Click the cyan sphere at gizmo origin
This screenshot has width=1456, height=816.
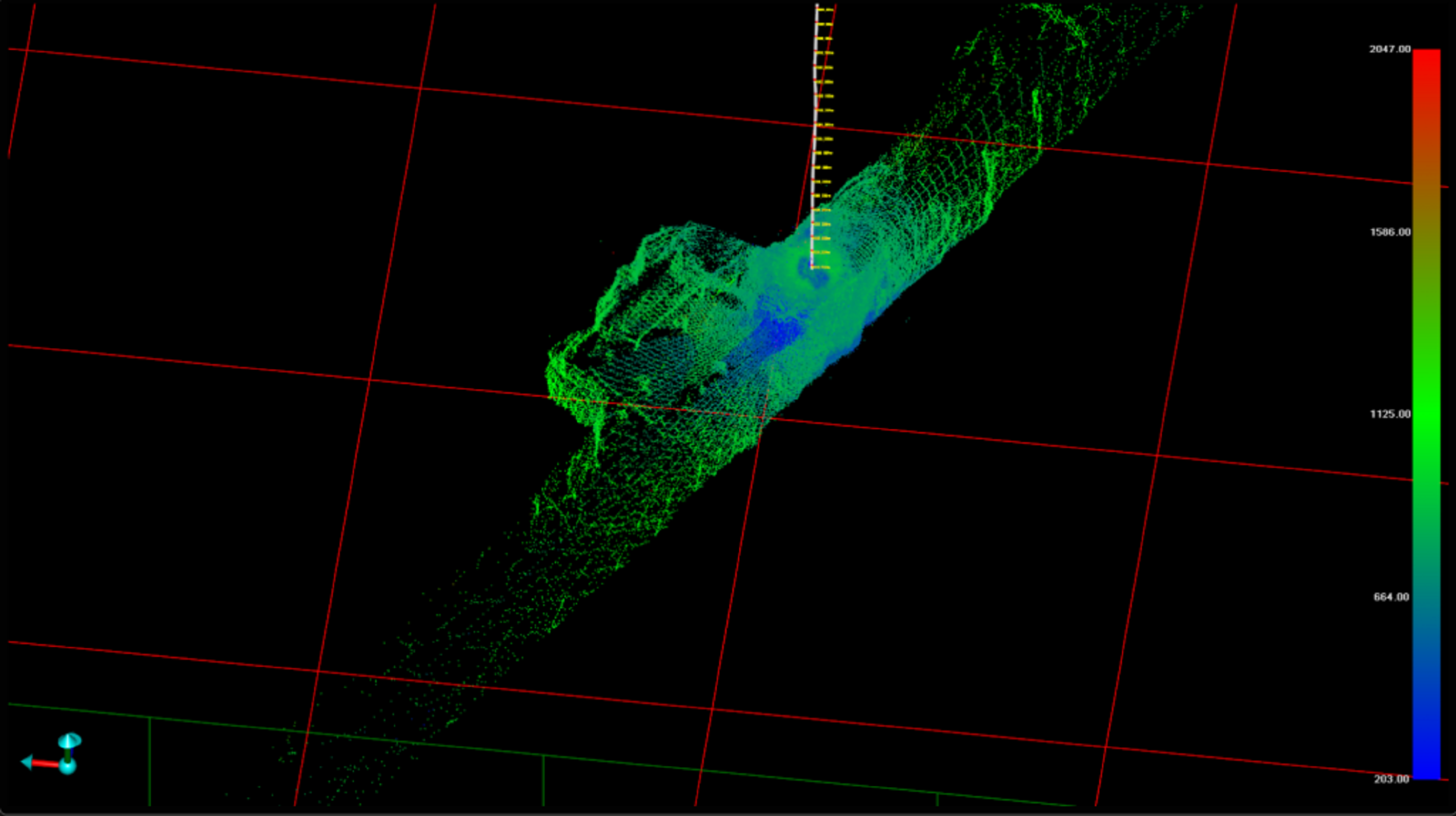point(67,766)
